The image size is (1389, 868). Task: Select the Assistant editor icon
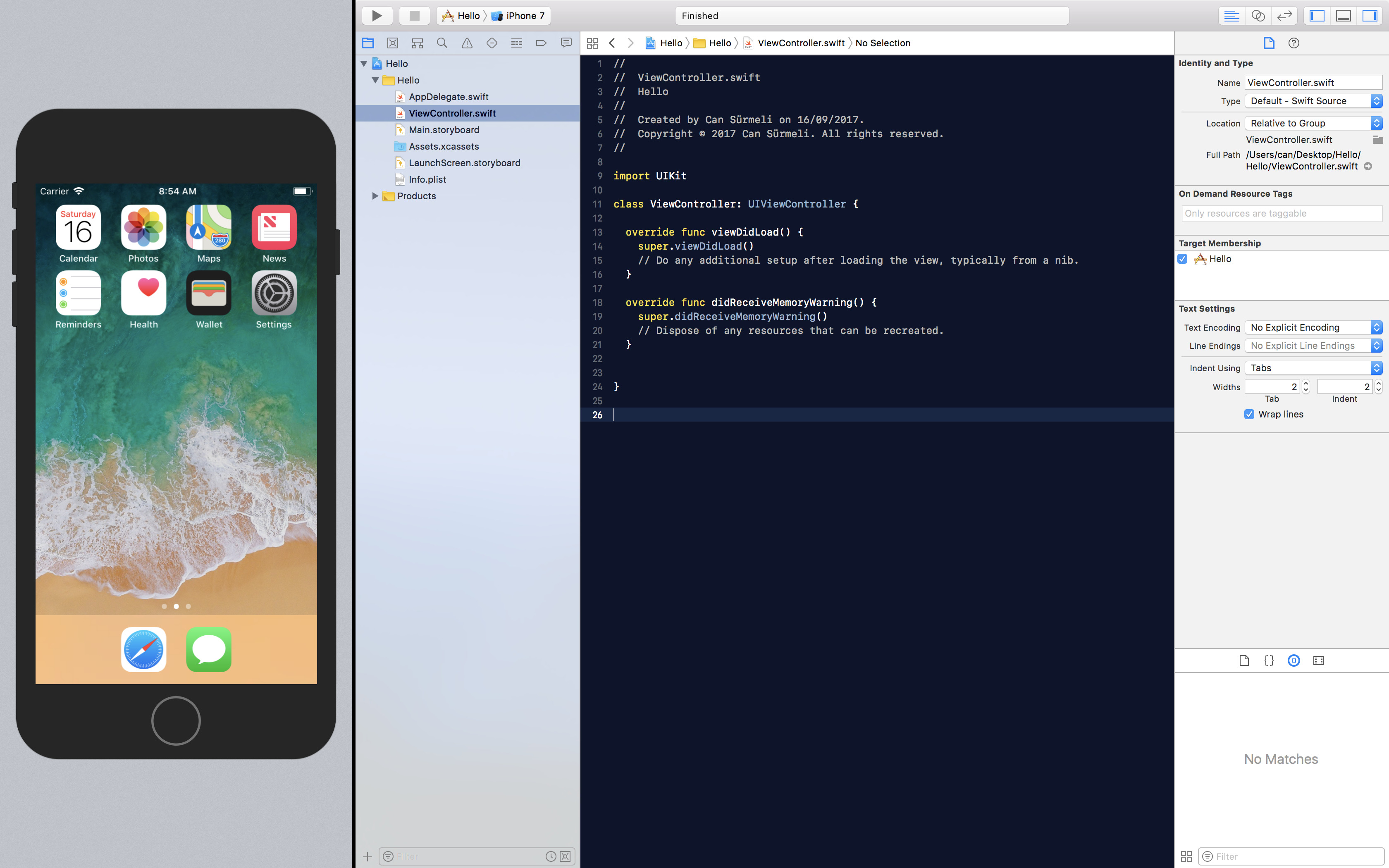(1258, 15)
